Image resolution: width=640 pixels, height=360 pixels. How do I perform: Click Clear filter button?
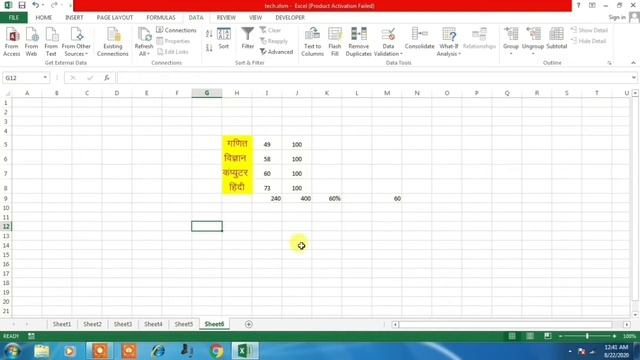click(270, 30)
